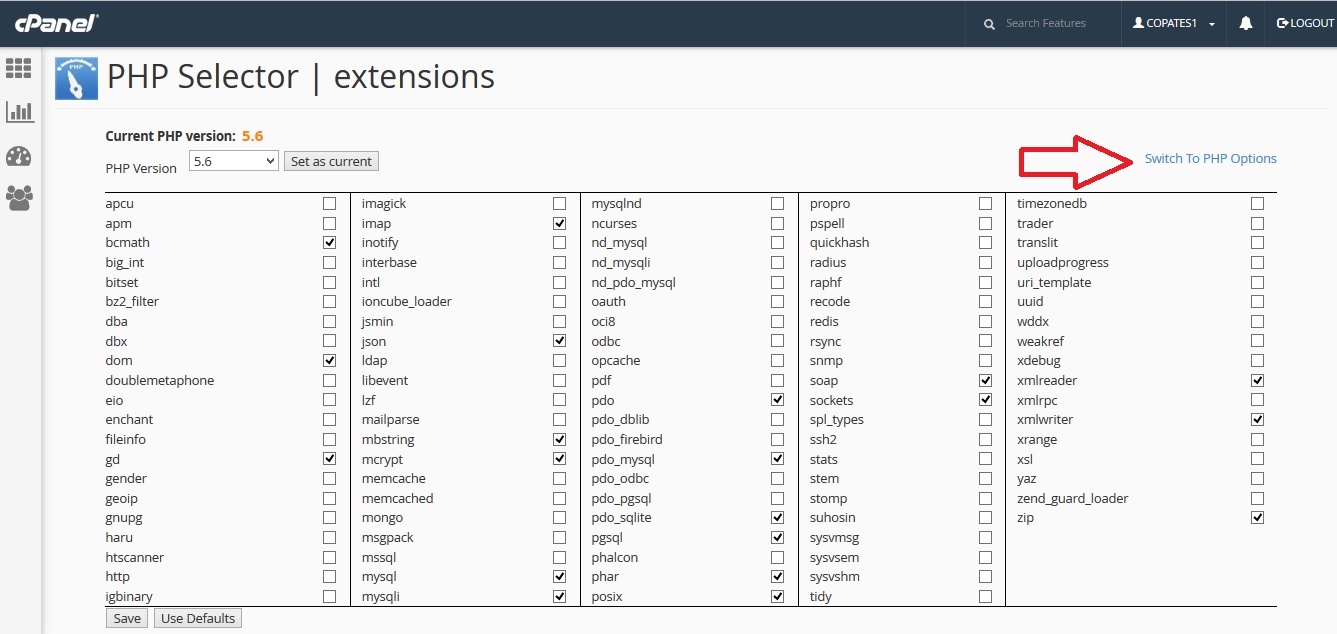Click the Search Features field

pos(1045,23)
